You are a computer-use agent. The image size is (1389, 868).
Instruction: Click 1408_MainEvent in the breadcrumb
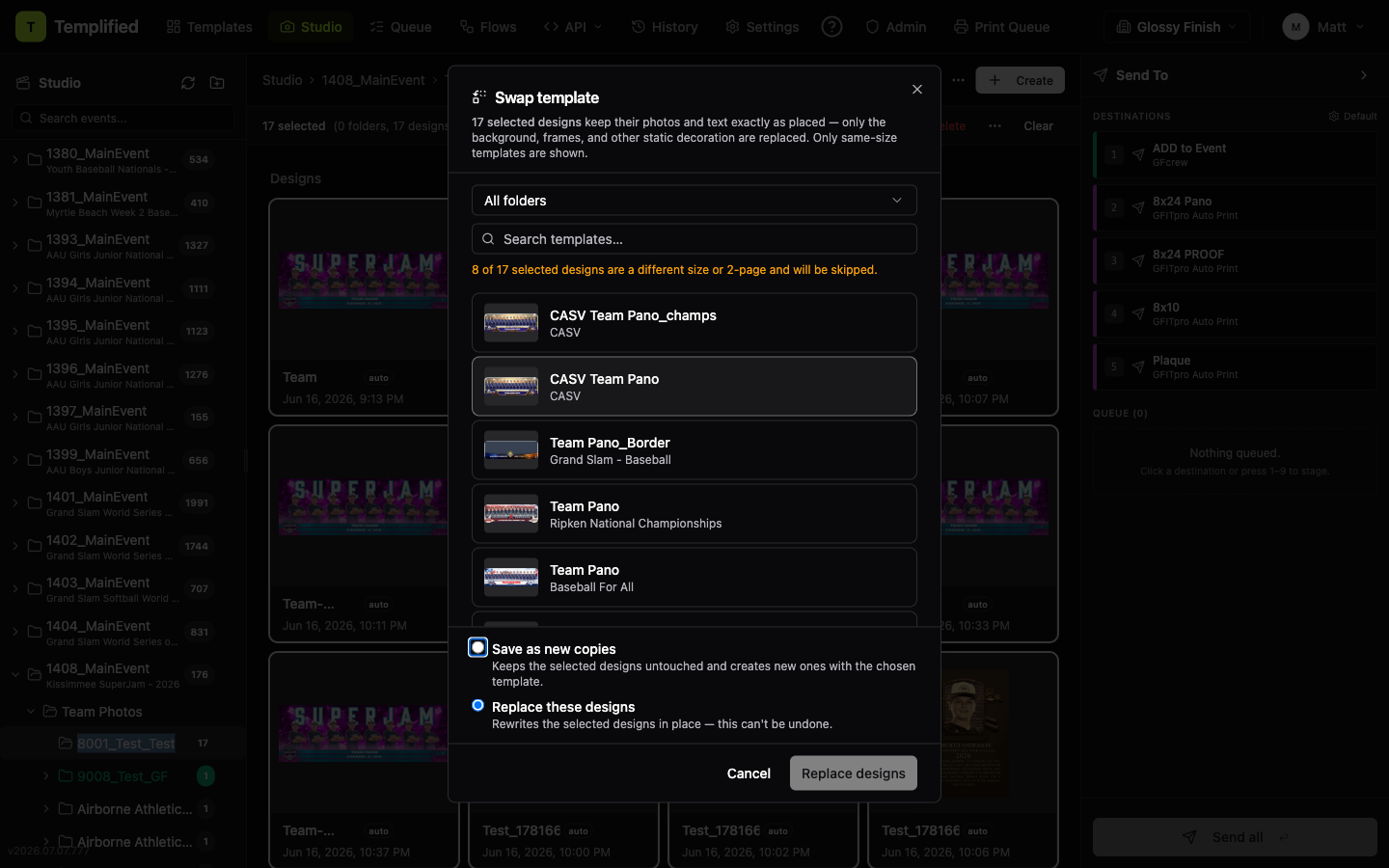tap(373, 80)
